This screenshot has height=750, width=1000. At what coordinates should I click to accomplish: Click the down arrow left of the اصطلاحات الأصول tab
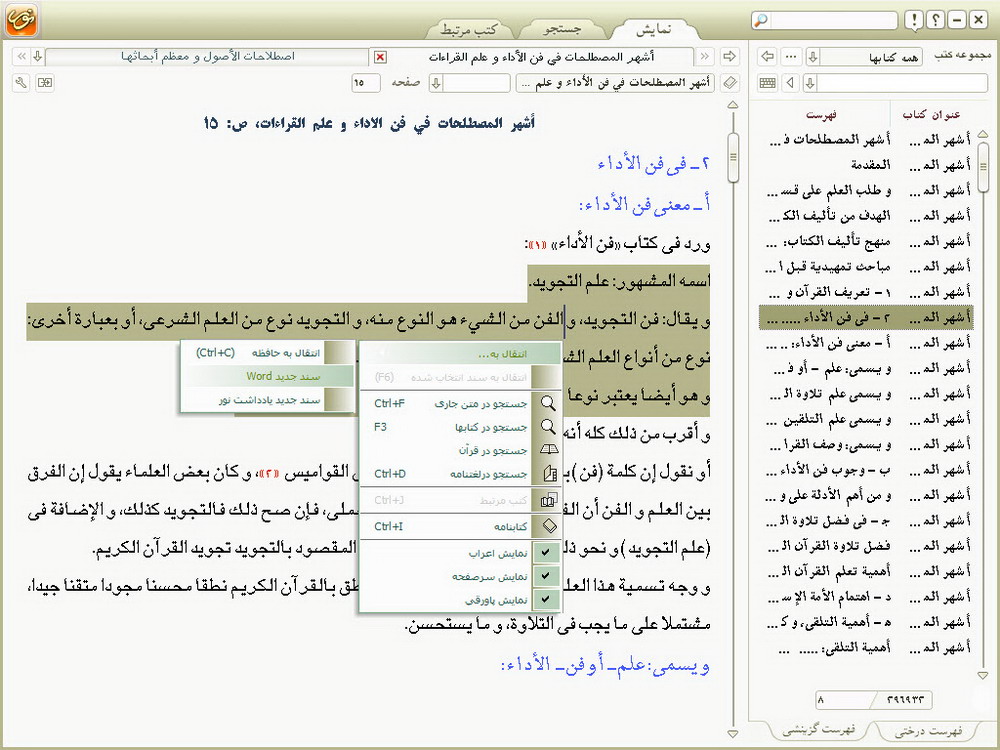click(x=38, y=57)
